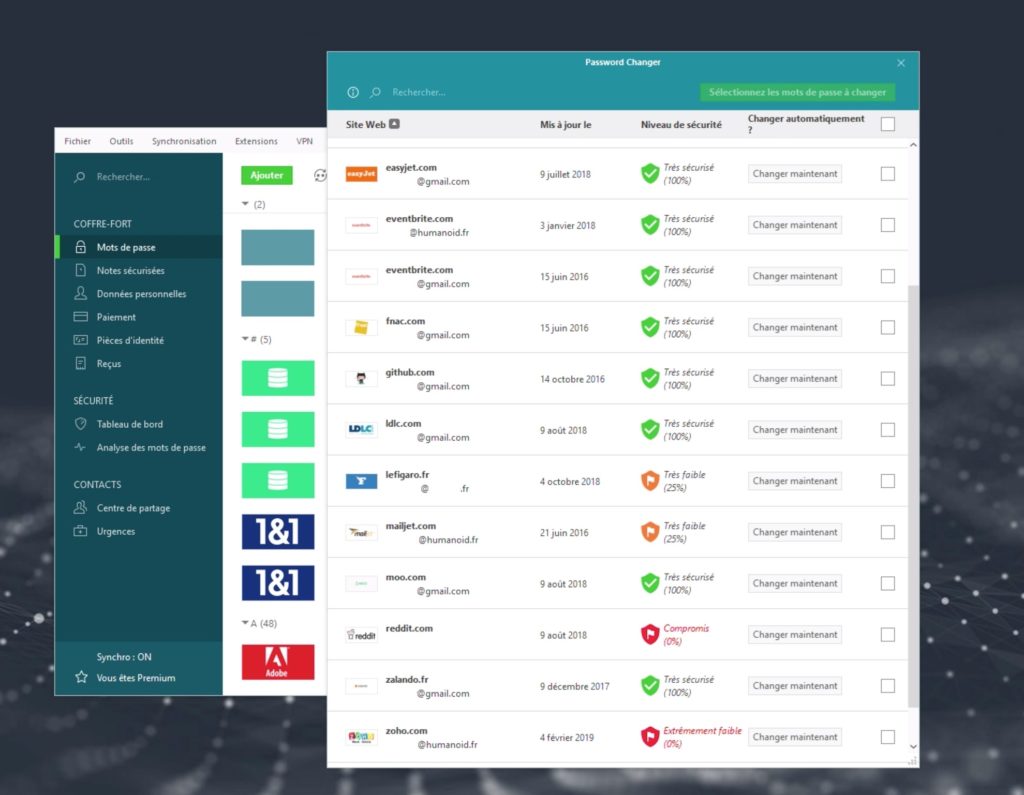Screen dimensions: 1024x795
Task: Click Changer maintenant for moo.com
Action: pyautogui.click(x=795, y=583)
